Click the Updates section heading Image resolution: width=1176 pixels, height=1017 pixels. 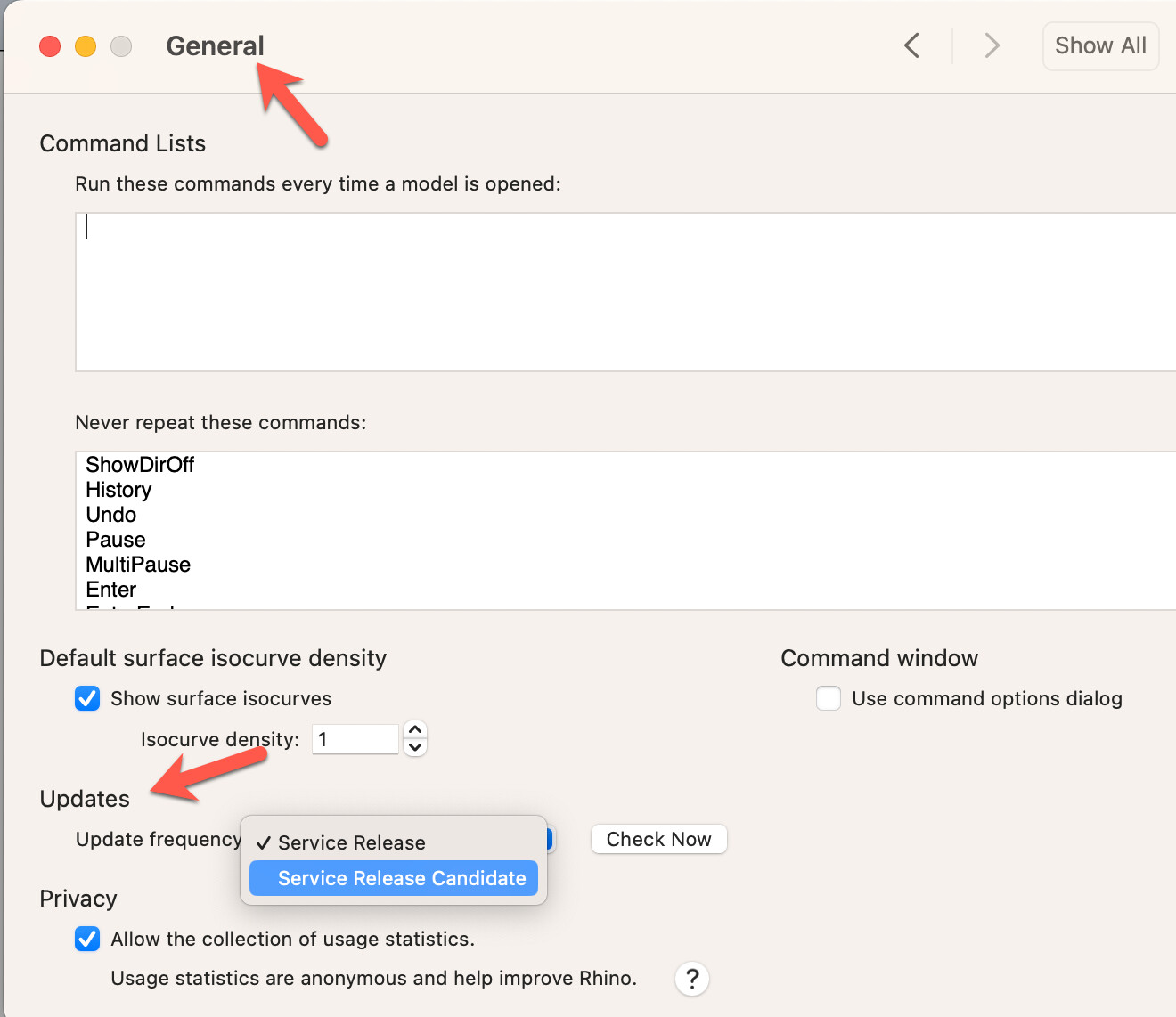click(85, 799)
